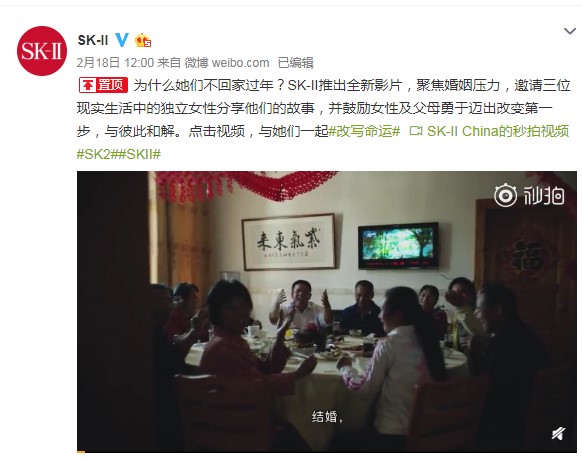This screenshot has height=459, width=582.
Task: Click the 已编辑 edited label
Action: click(x=296, y=63)
